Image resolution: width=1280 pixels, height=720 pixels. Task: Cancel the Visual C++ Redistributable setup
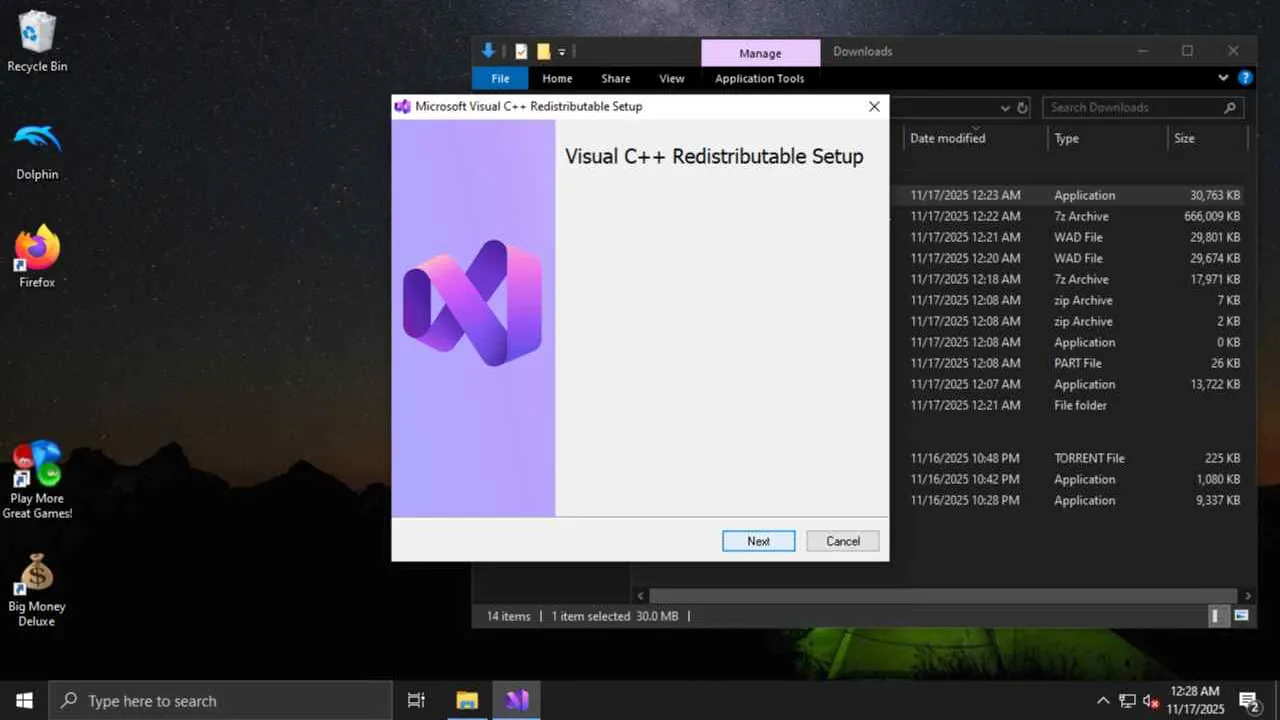click(x=843, y=541)
